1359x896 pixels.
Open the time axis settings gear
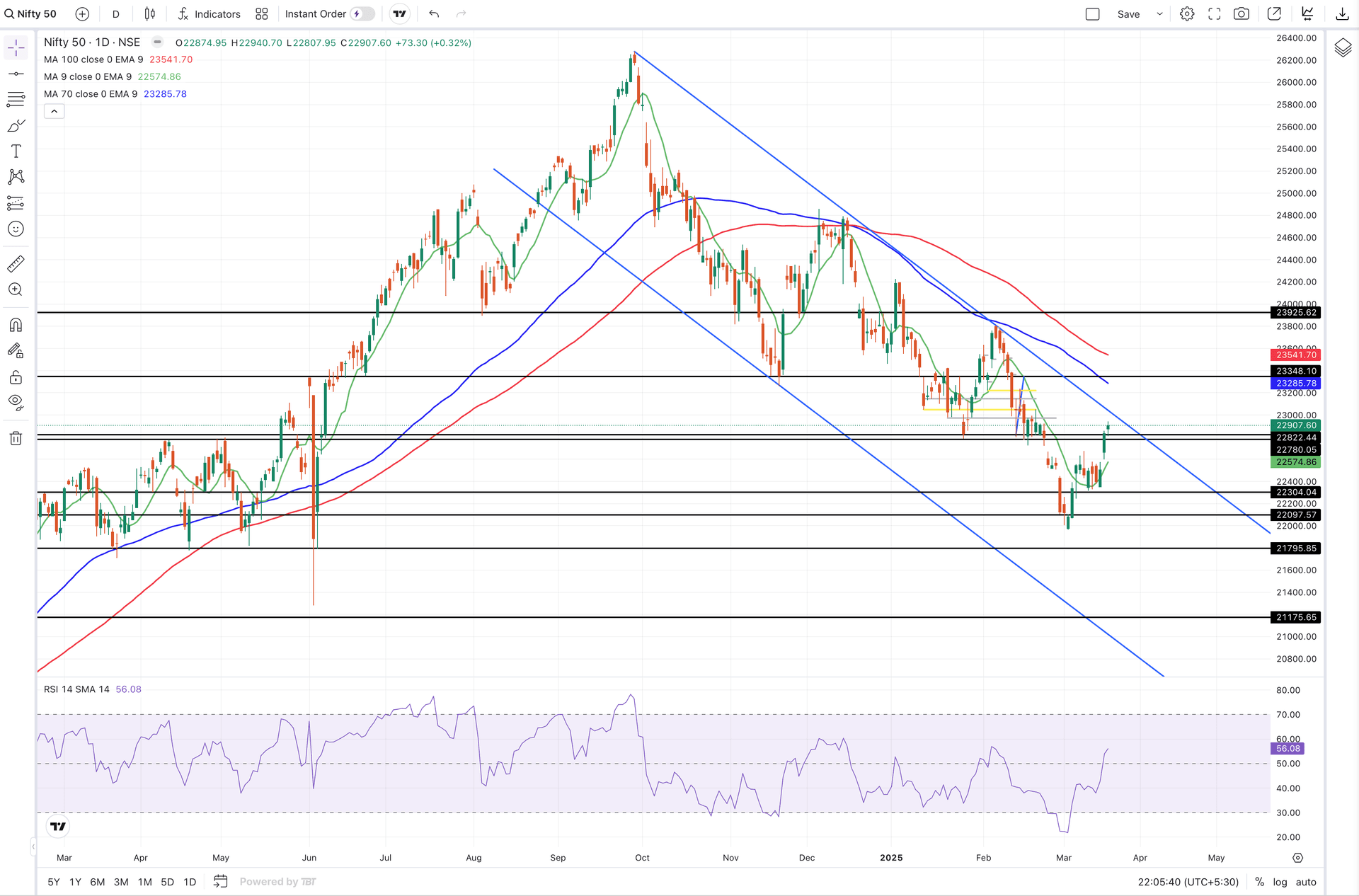(x=1297, y=858)
